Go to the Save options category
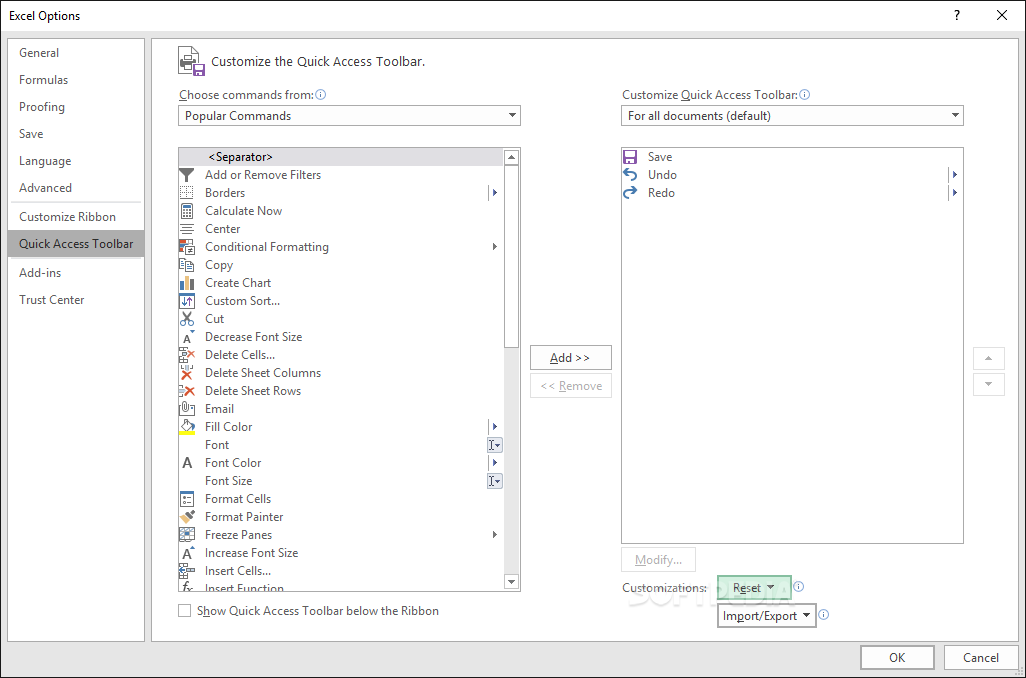This screenshot has width=1026, height=678. click(x=76, y=134)
